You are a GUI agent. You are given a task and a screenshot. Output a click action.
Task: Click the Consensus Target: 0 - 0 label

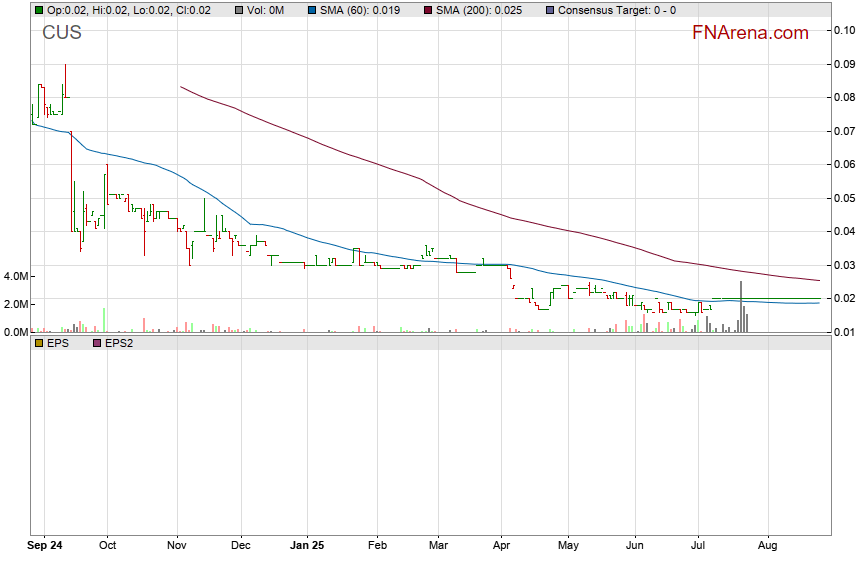(x=616, y=10)
